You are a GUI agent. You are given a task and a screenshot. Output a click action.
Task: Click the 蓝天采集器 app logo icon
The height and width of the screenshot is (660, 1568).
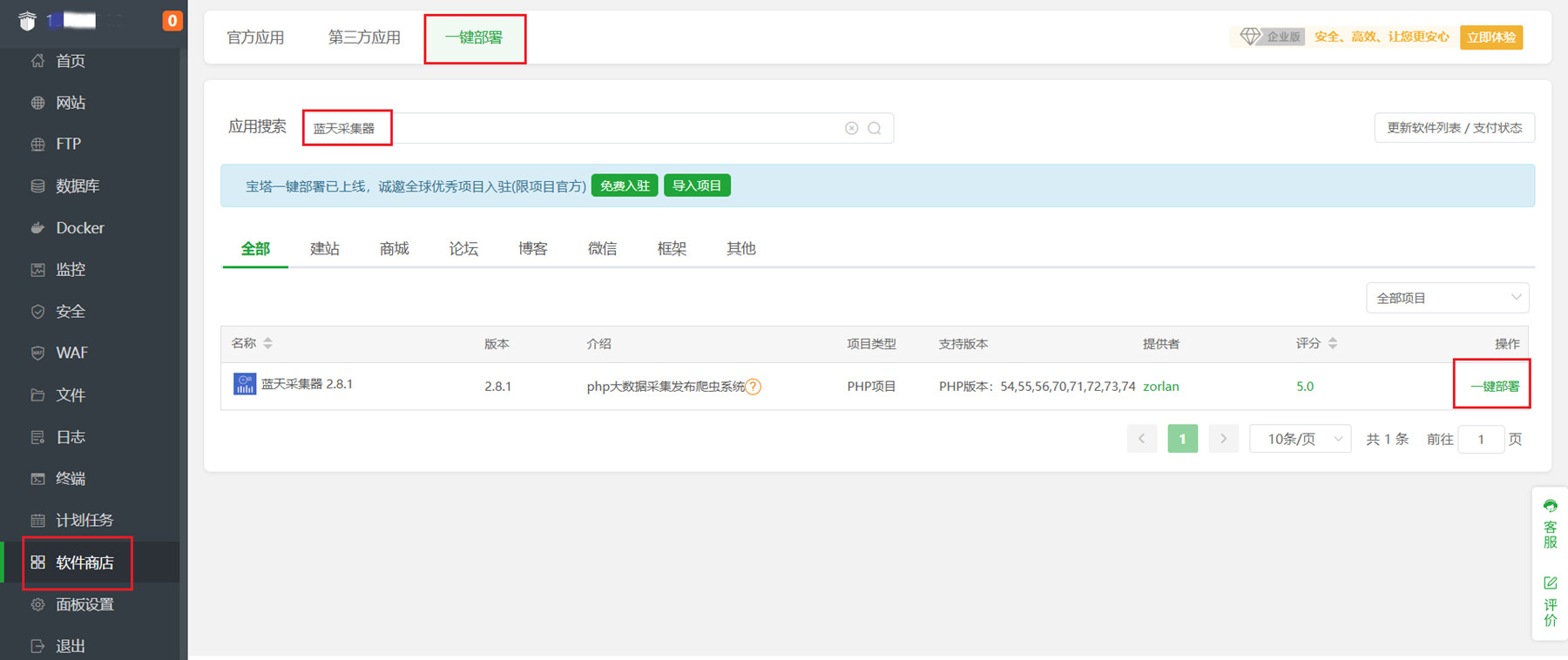click(245, 384)
